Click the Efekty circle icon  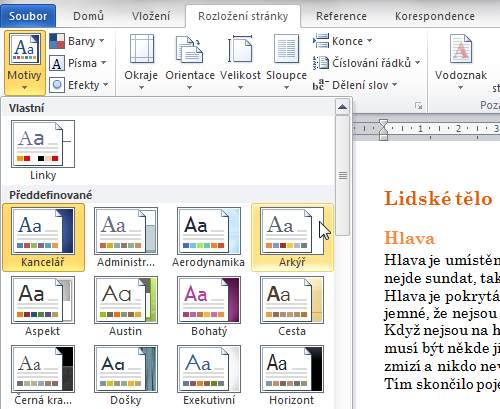pyautogui.click(x=57, y=85)
